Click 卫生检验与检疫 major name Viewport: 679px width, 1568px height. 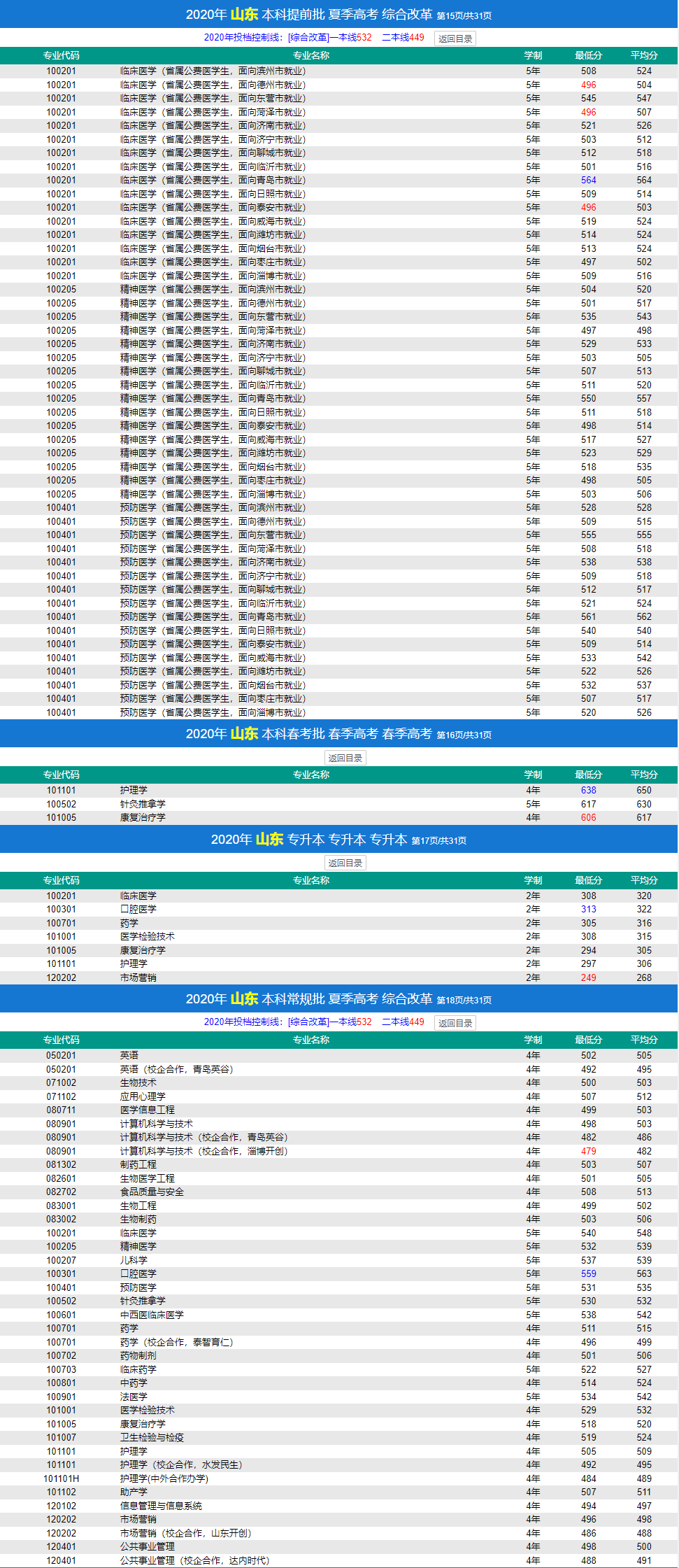pyautogui.click(x=152, y=1437)
